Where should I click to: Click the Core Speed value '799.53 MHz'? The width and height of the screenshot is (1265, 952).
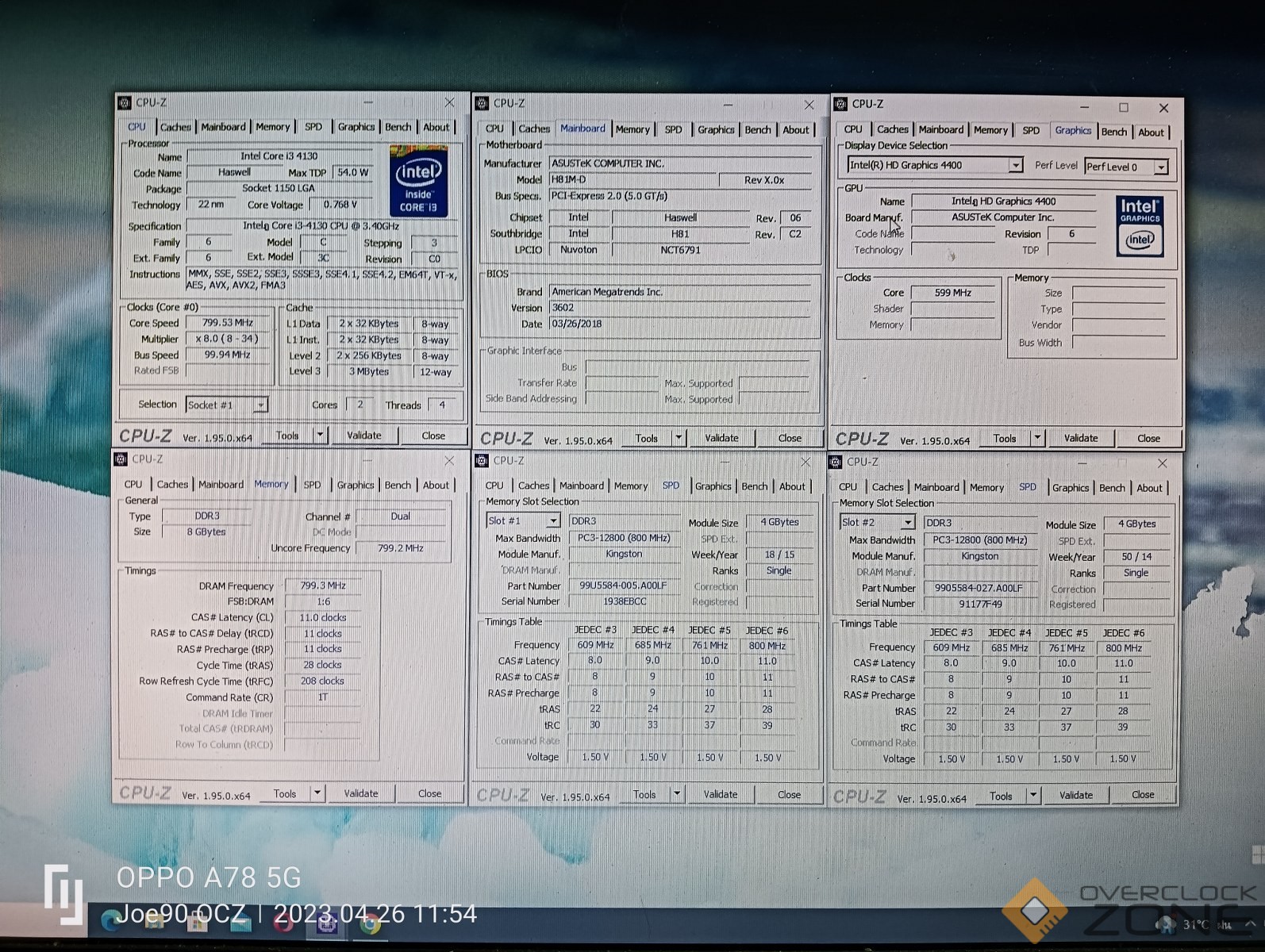coord(227,323)
